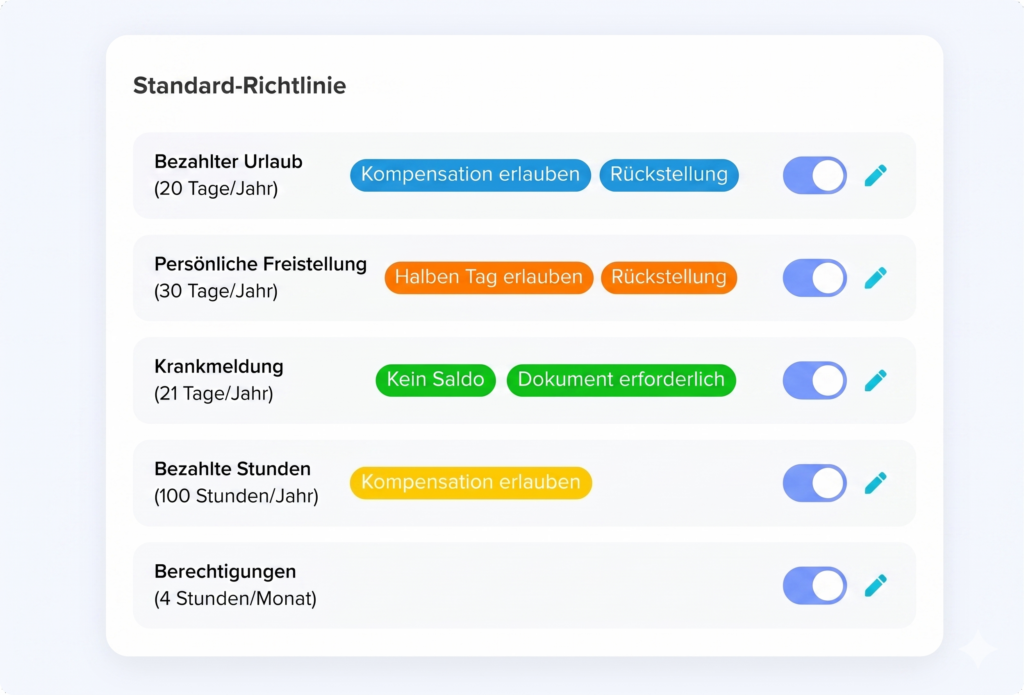Toggle off Persönliche Freistellung
Image resolution: width=1024 pixels, height=695 pixels.
coord(814,277)
